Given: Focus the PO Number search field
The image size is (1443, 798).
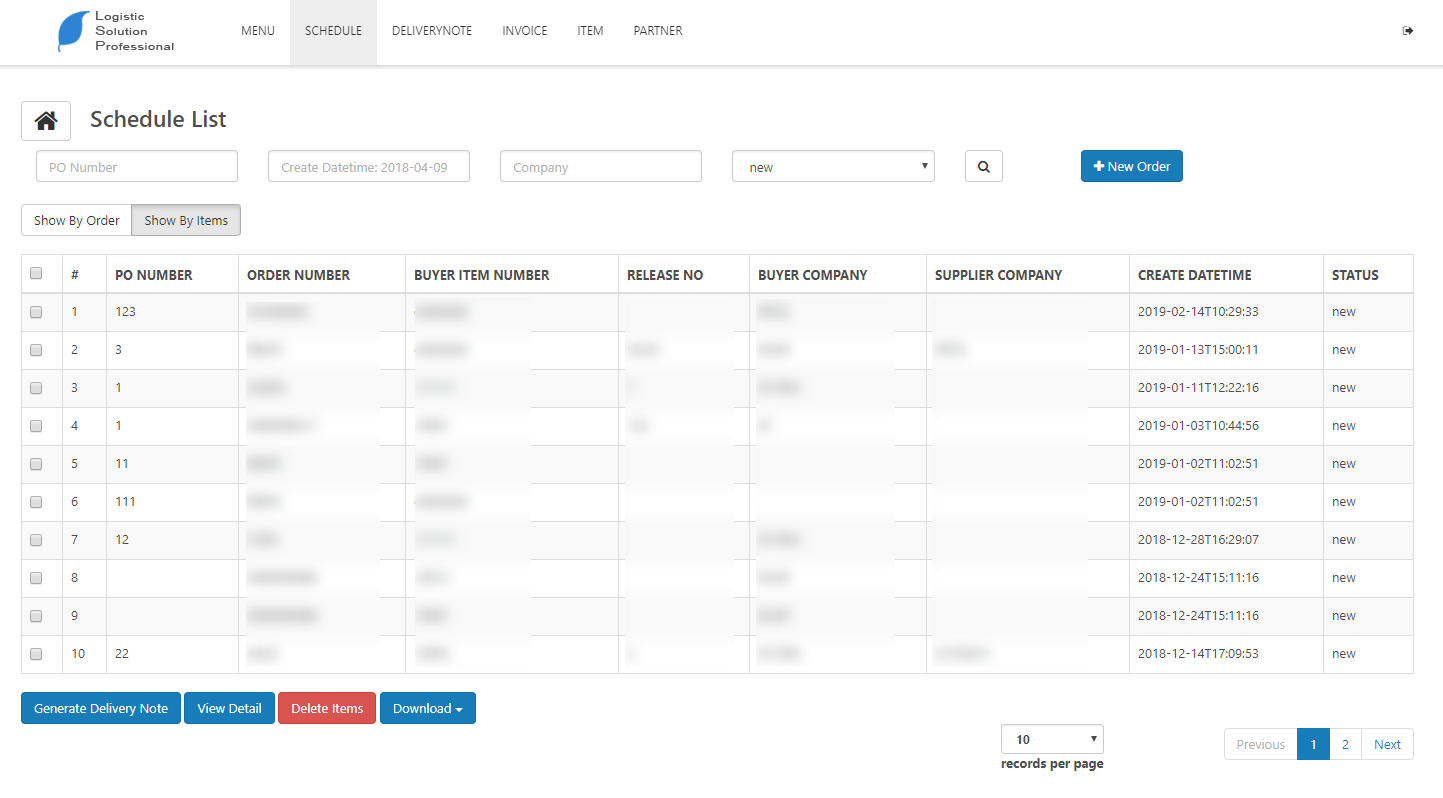Looking at the screenshot, I should (137, 167).
